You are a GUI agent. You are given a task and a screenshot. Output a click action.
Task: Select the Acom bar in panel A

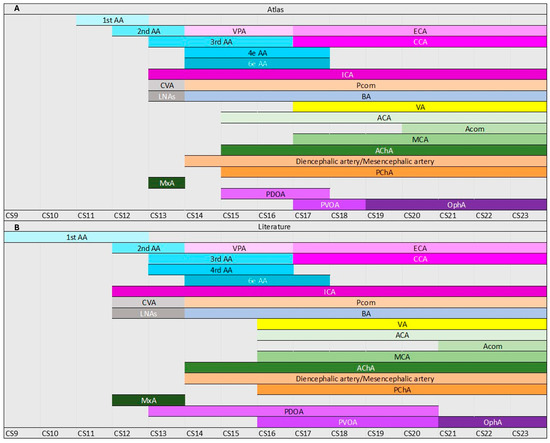474,129
